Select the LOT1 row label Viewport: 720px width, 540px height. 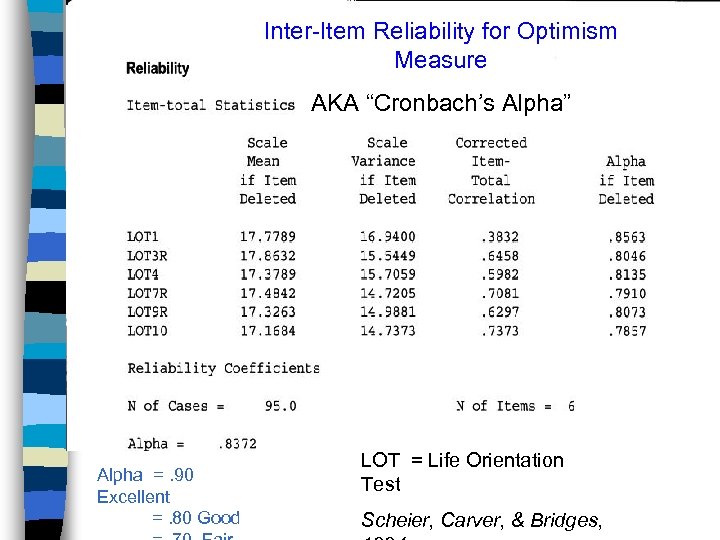coord(143,237)
